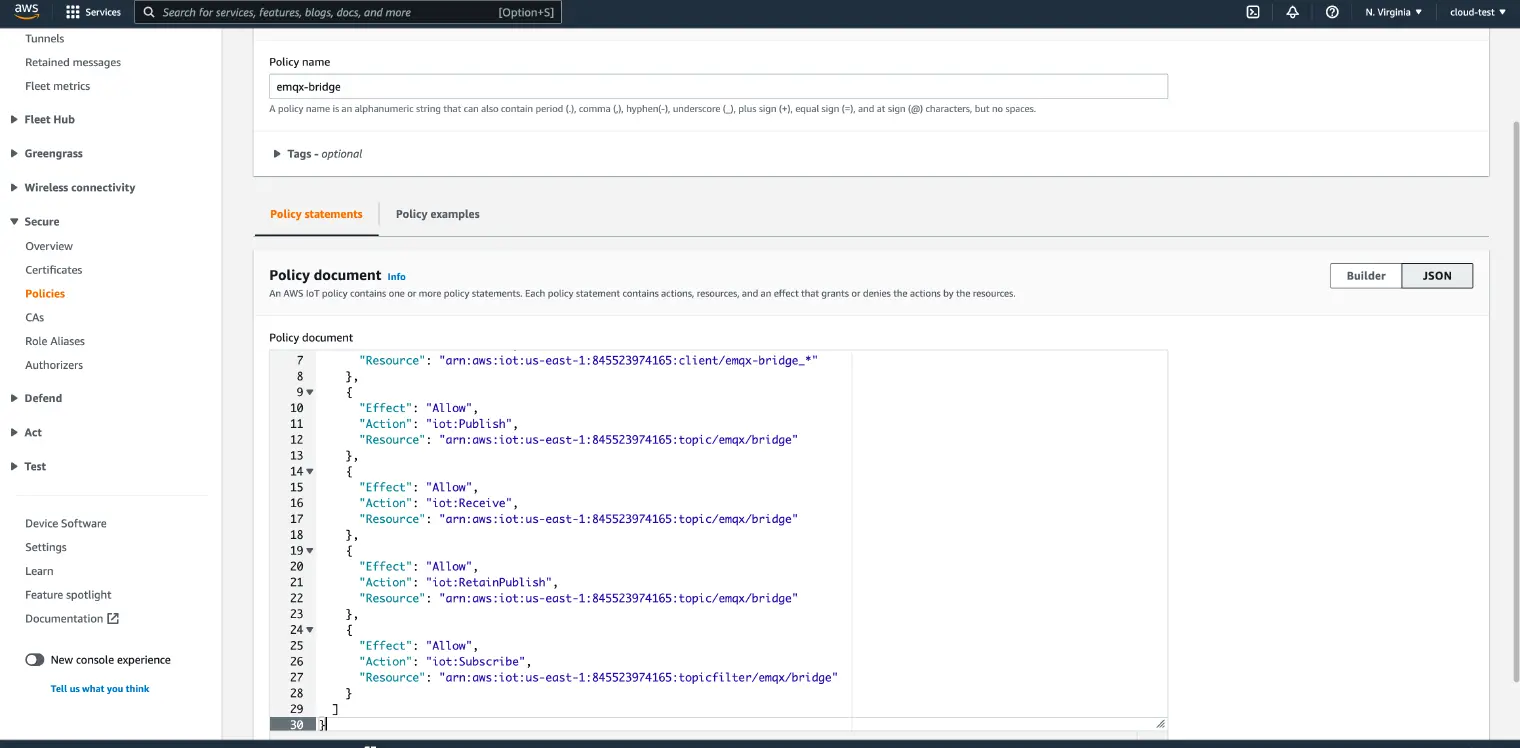Viewport: 1520px width, 748px height.
Task: Open Retained messages in the sidebar
Action: click(x=73, y=62)
